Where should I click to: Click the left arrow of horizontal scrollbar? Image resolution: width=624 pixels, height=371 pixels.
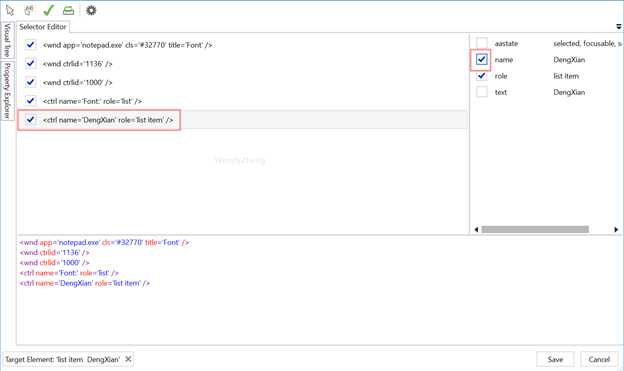pyautogui.click(x=476, y=229)
